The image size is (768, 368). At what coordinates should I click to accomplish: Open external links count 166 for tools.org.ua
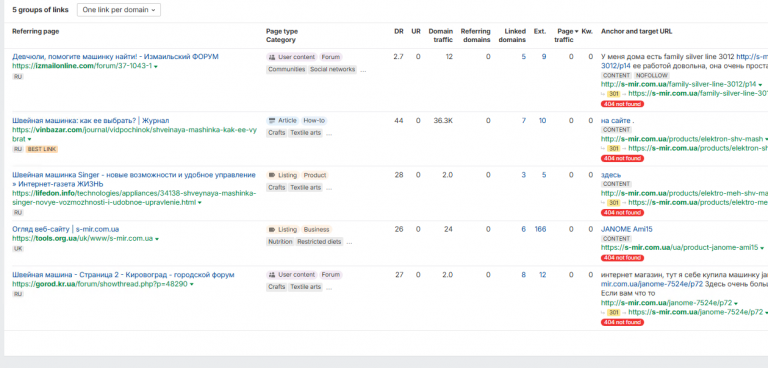tap(540, 229)
